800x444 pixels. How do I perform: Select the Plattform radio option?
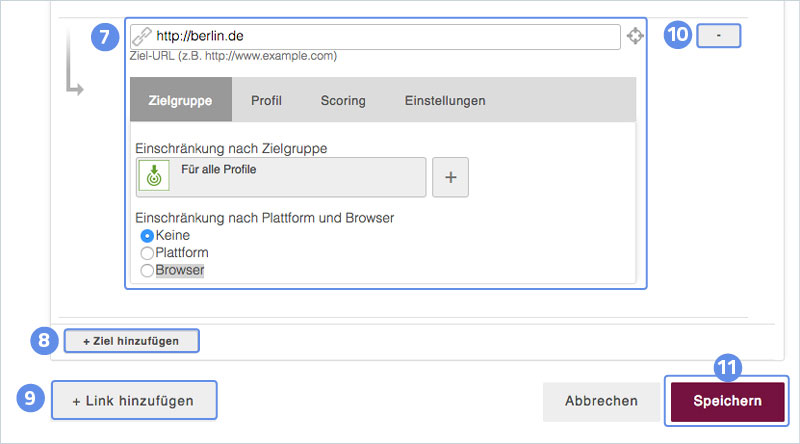[147, 252]
